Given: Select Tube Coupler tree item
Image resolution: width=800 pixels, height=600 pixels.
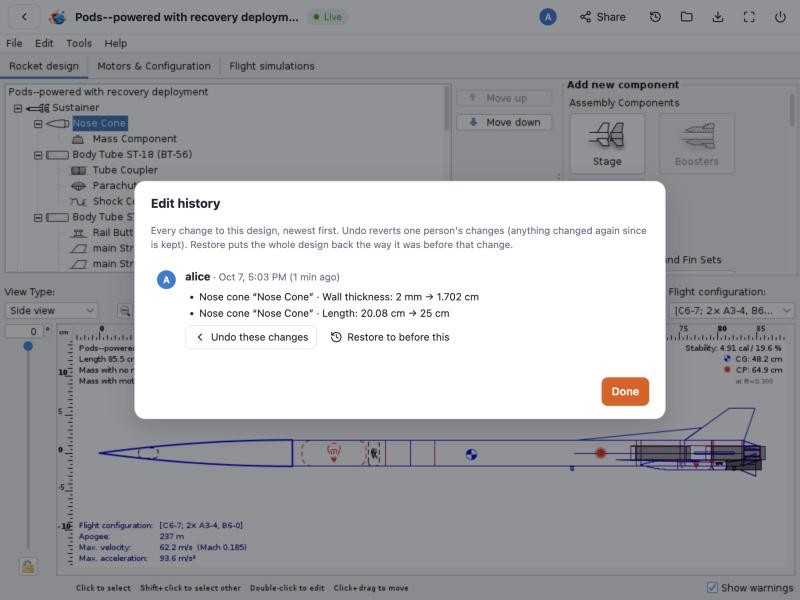Looking at the screenshot, I should click(x=125, y=170).
